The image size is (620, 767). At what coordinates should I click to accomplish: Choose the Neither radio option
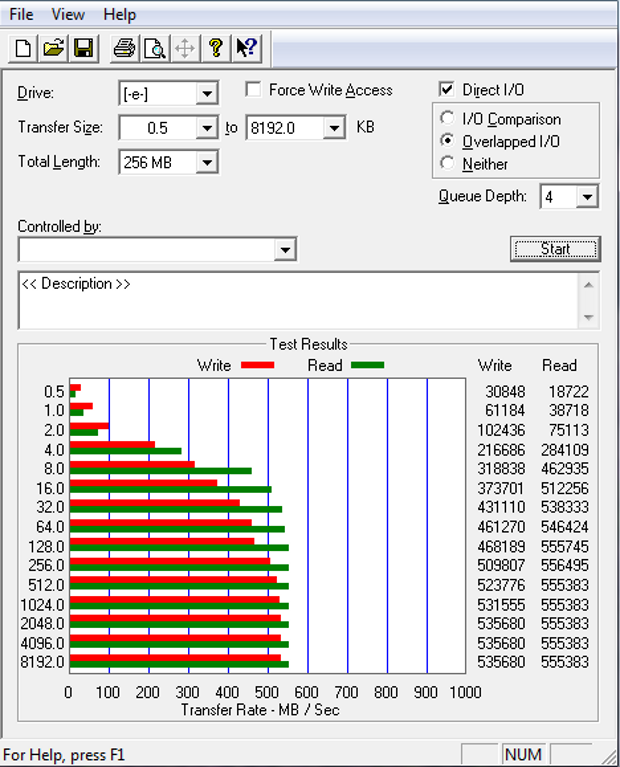447,163
